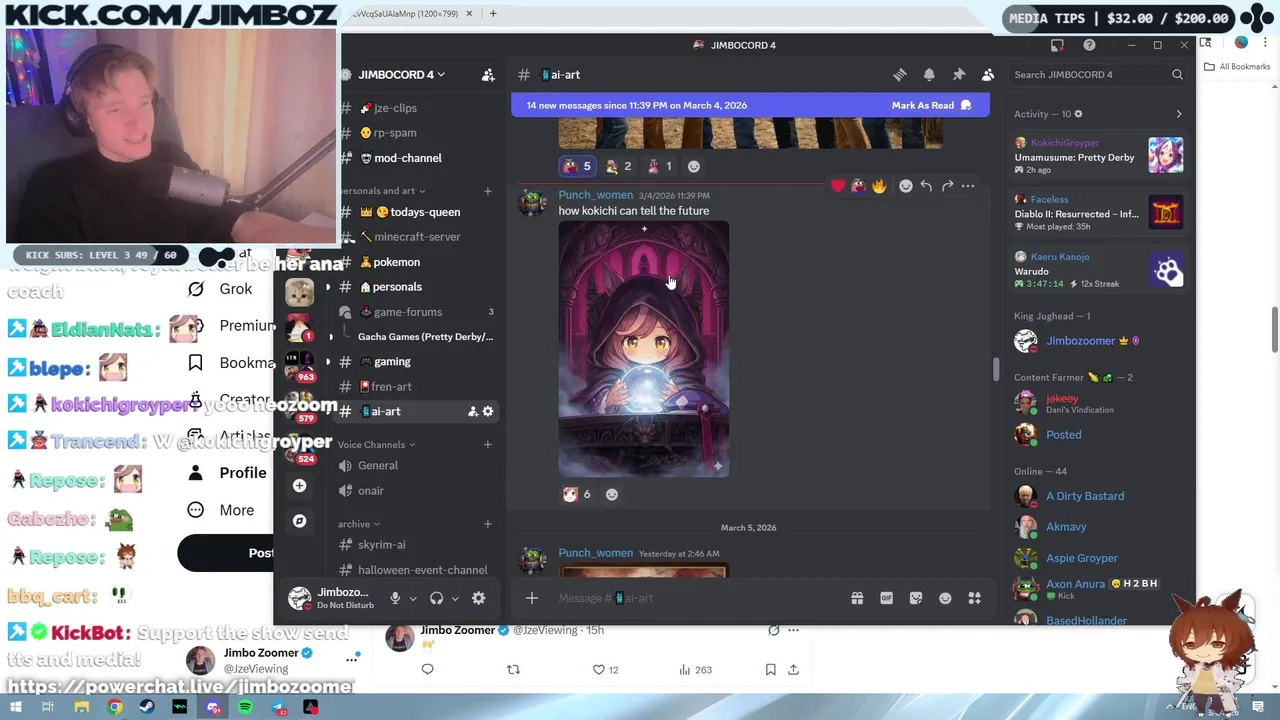
Task: Open add-reaction smiley in message hover toolbar
Action: click(906, 186)
